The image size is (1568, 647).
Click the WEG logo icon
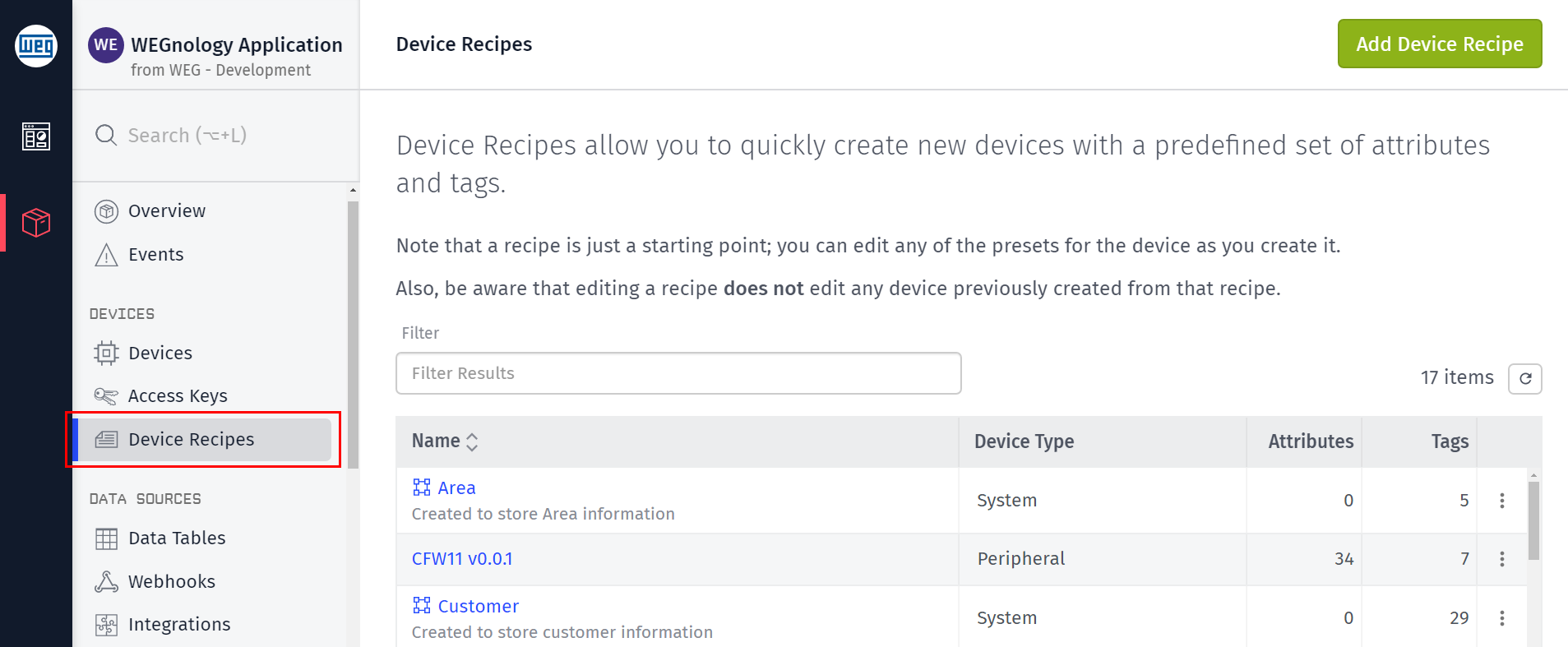36,46
